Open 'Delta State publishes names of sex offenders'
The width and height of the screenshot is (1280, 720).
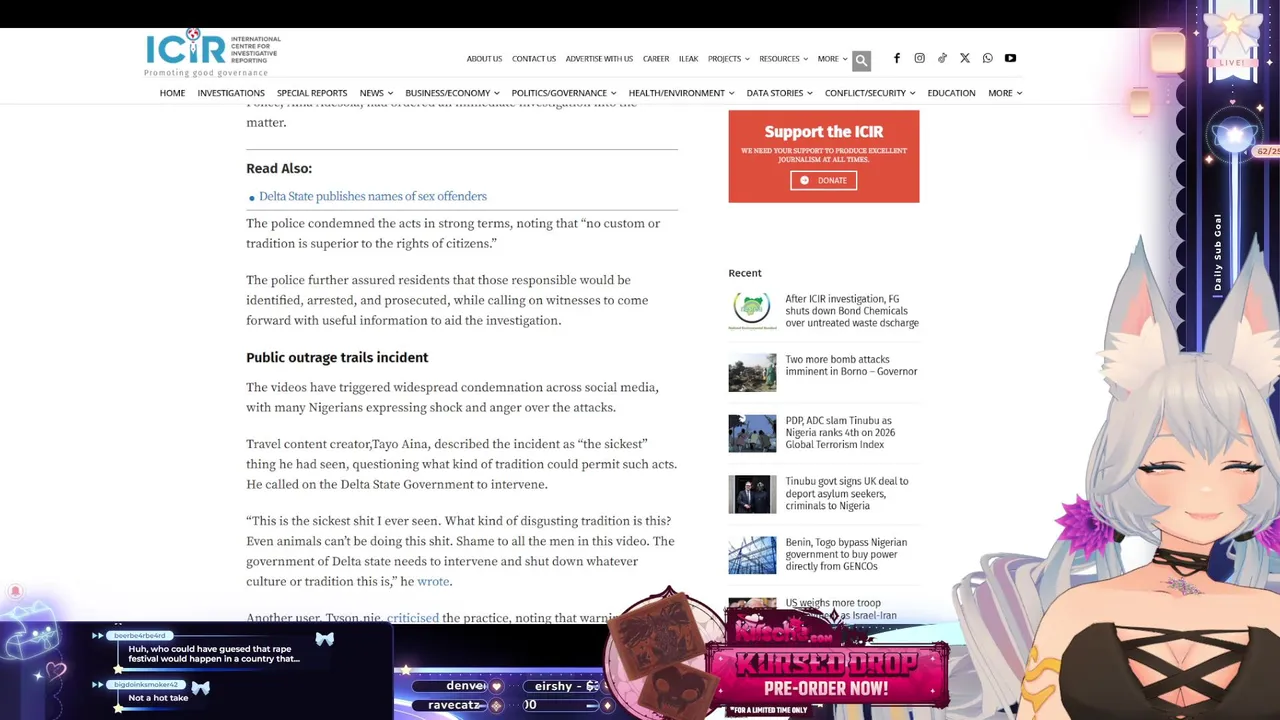tap(372, 196)
